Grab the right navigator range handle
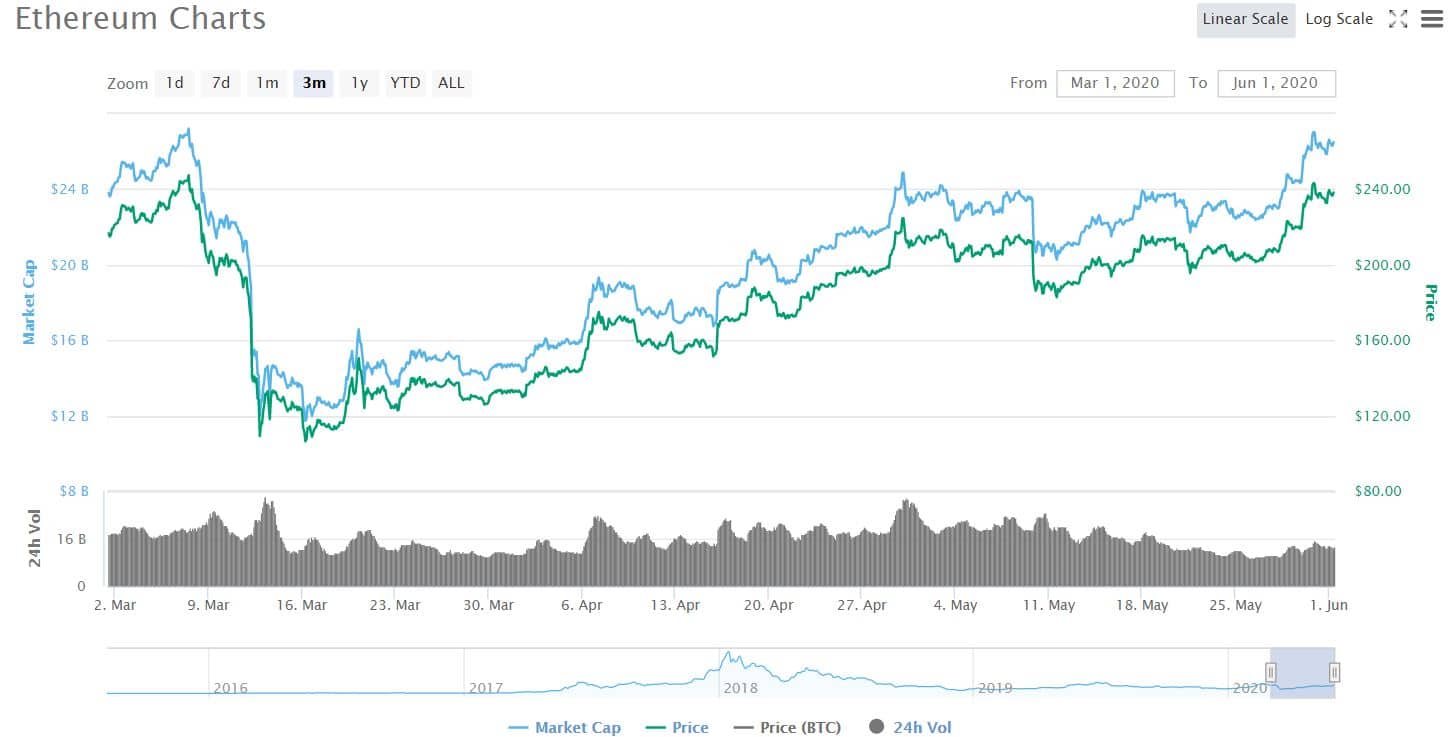The height and width of the screenshot is (737, 1455). [x=1334, y=672]
